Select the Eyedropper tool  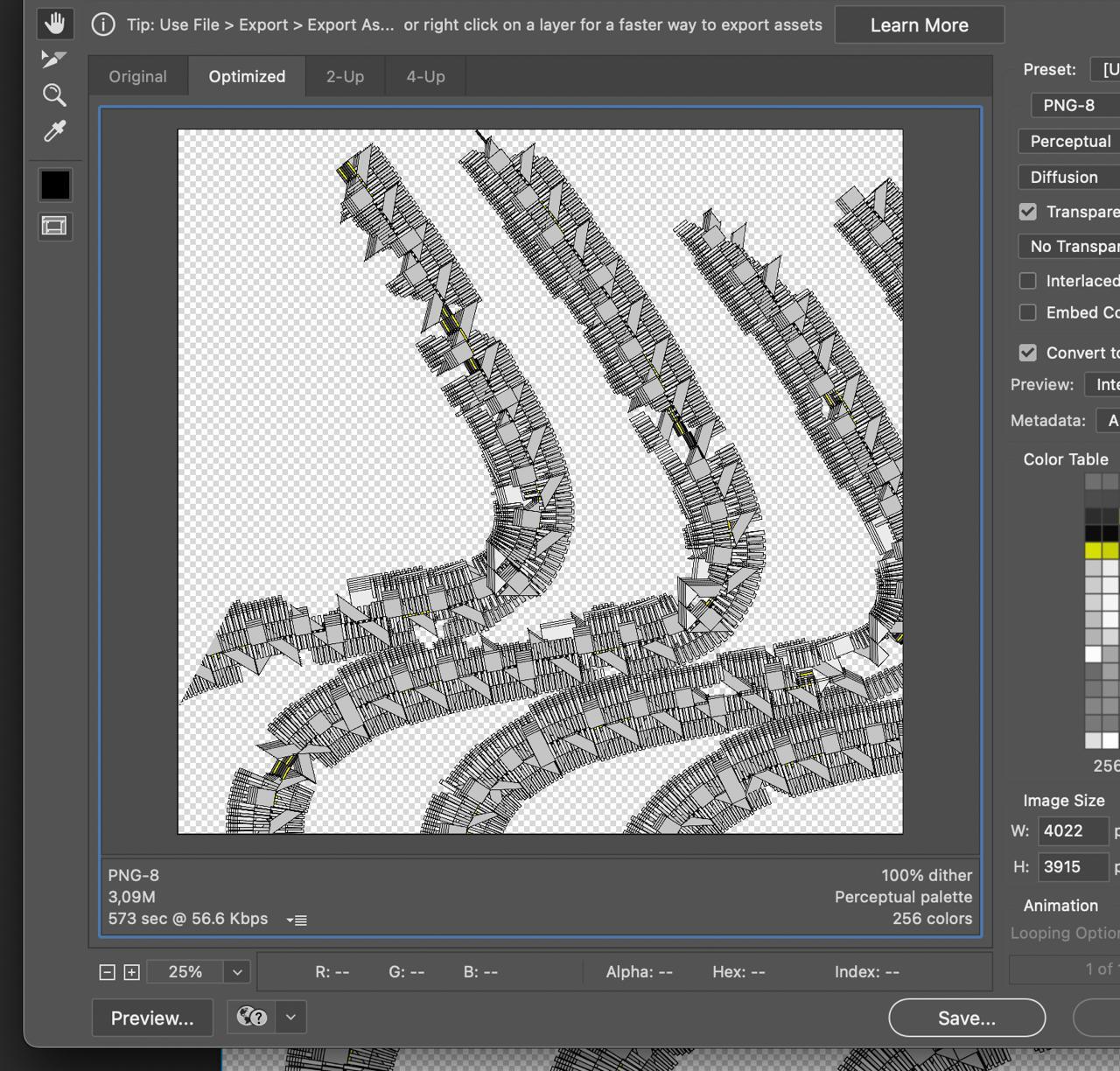tap(54, 131)
